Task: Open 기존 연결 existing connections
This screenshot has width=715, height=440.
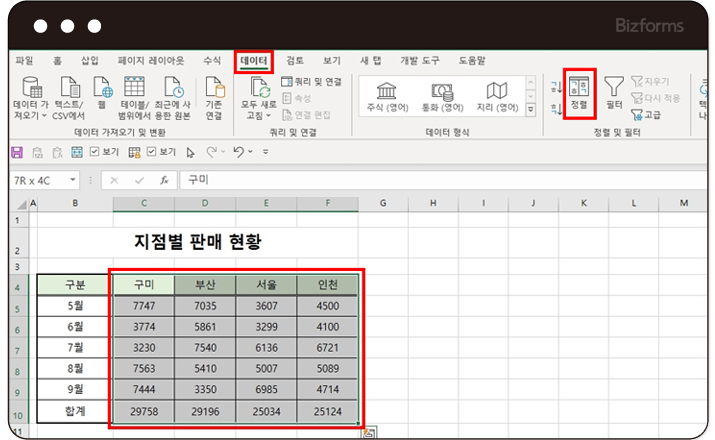Action: click(x=213, y=95)
